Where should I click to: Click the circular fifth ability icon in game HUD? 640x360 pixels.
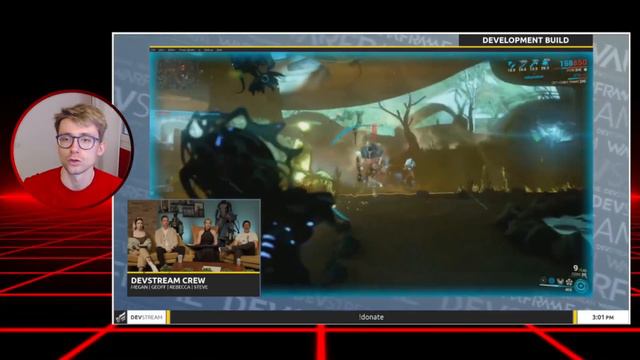(x=580, y=286)
